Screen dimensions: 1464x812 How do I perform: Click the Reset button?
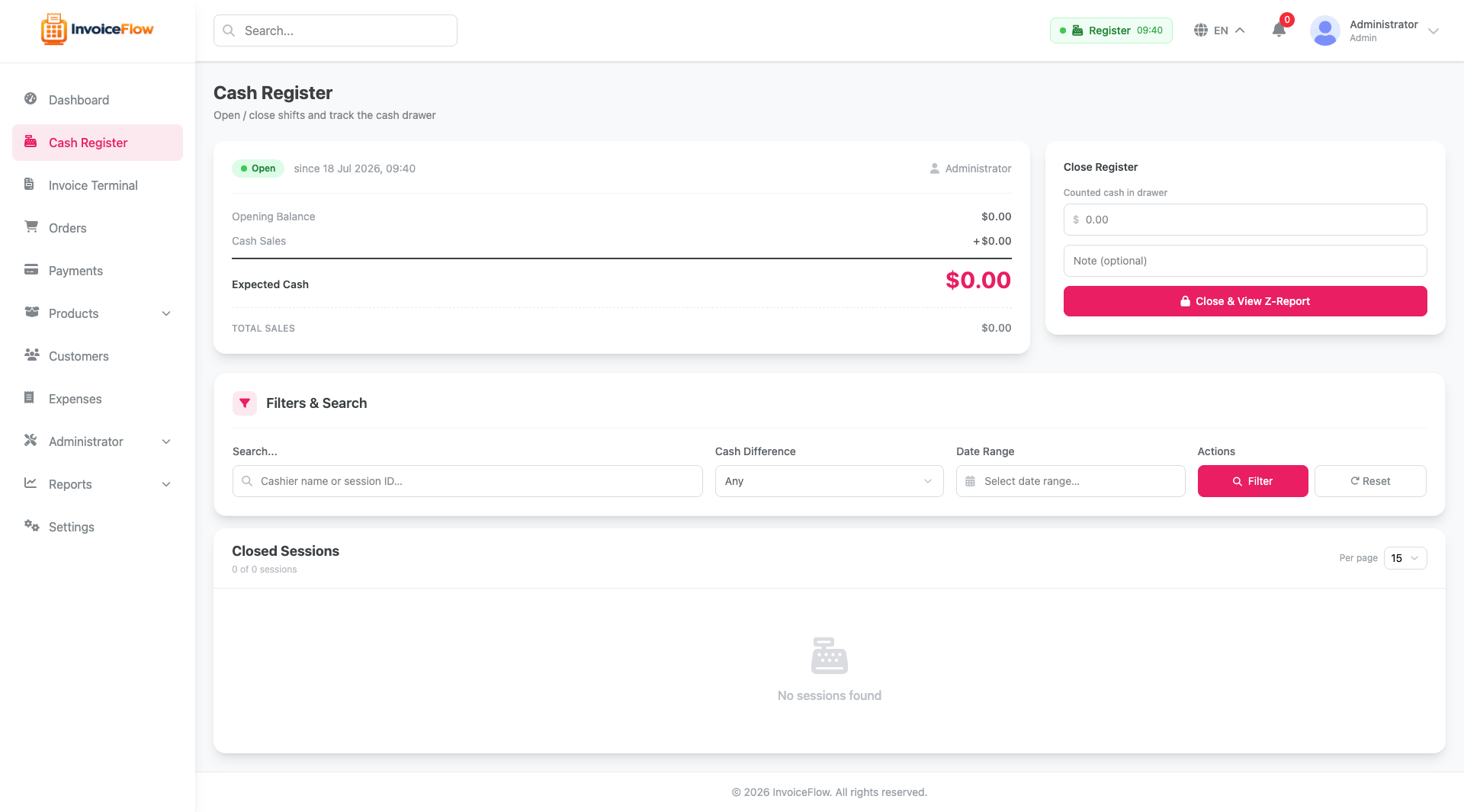pos(1370,481)
